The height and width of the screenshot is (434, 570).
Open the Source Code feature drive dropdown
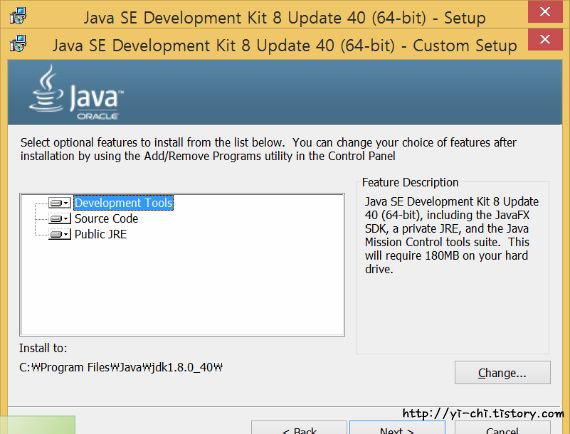[x=60, y=219]
